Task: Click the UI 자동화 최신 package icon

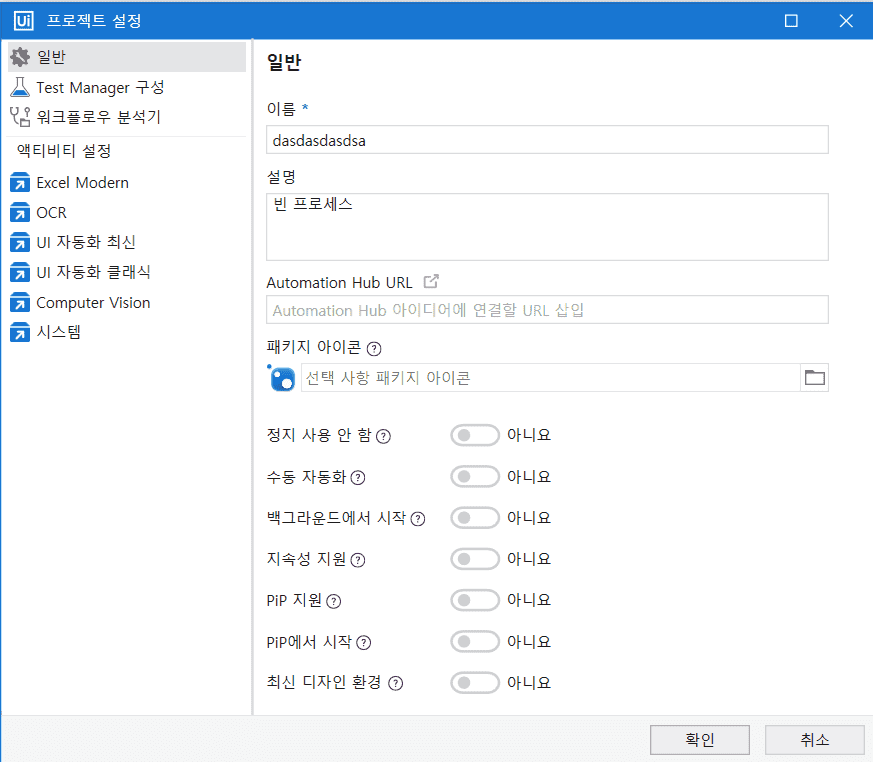Action: click(x=20, y=243)
